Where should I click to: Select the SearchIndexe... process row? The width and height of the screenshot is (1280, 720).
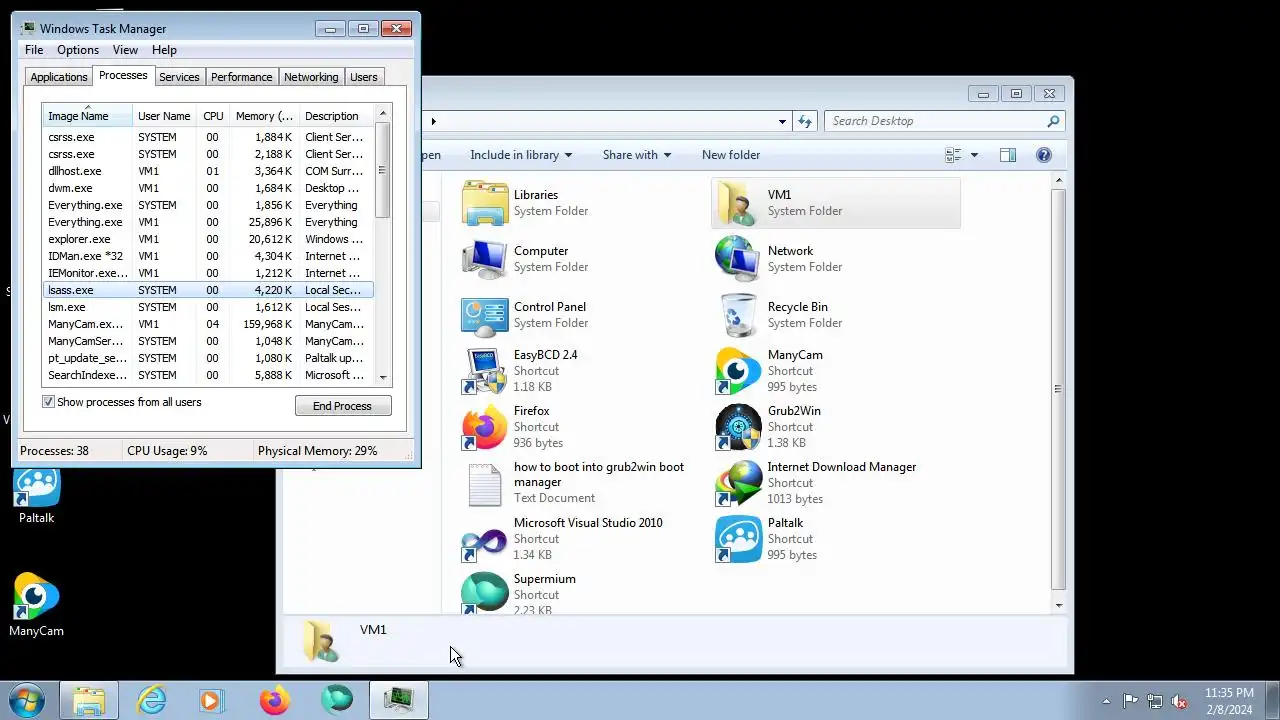[208, 375]
